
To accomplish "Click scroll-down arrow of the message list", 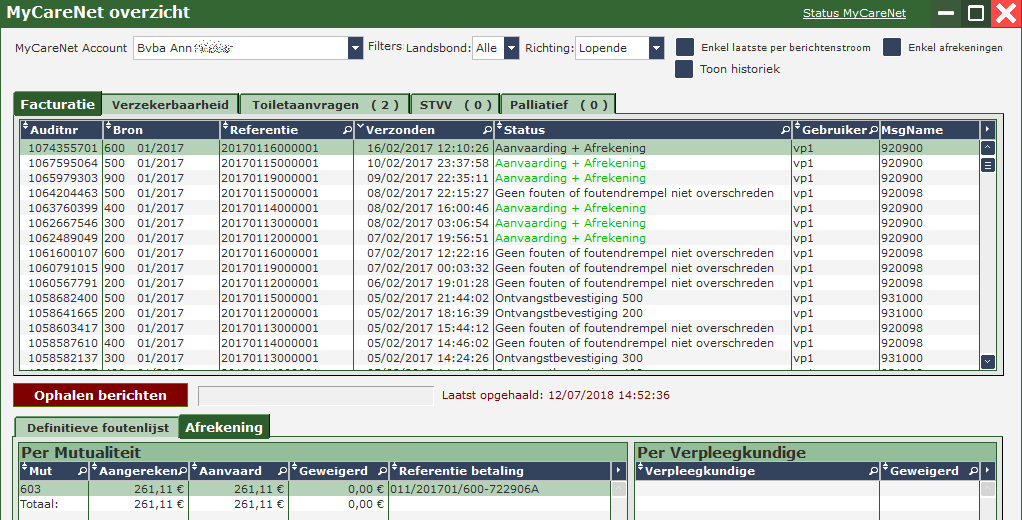I will [x=988, y=361].
